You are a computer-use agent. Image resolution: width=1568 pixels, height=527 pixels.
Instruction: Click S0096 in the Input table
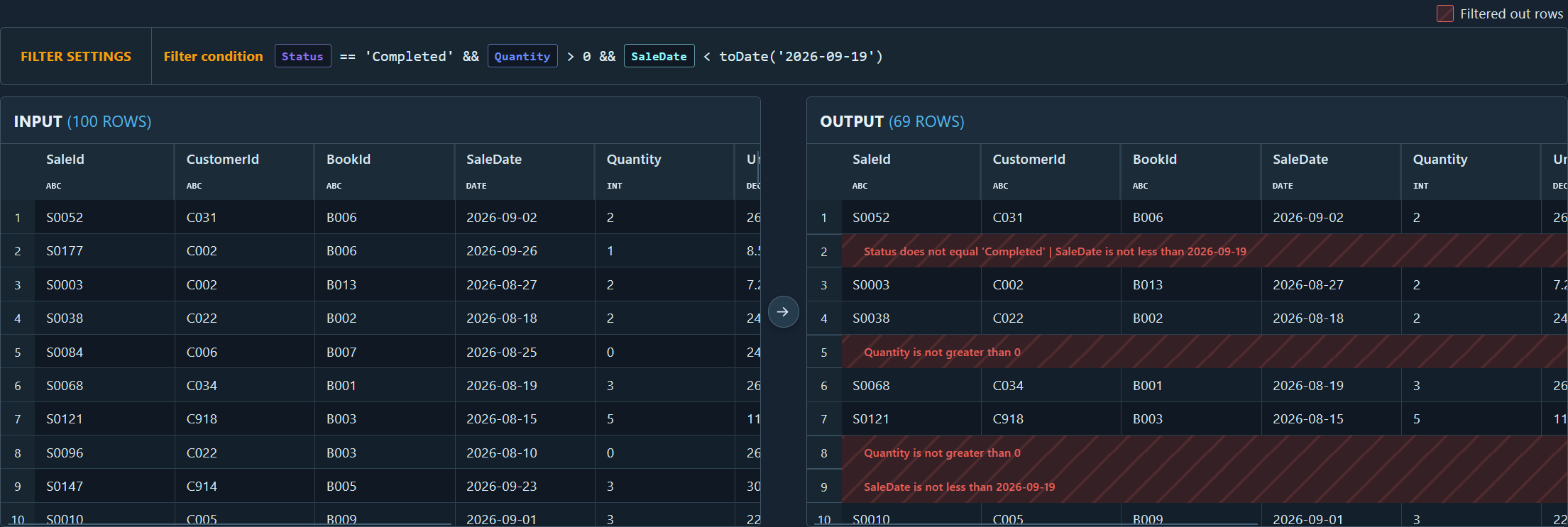(x=65, y=453)
